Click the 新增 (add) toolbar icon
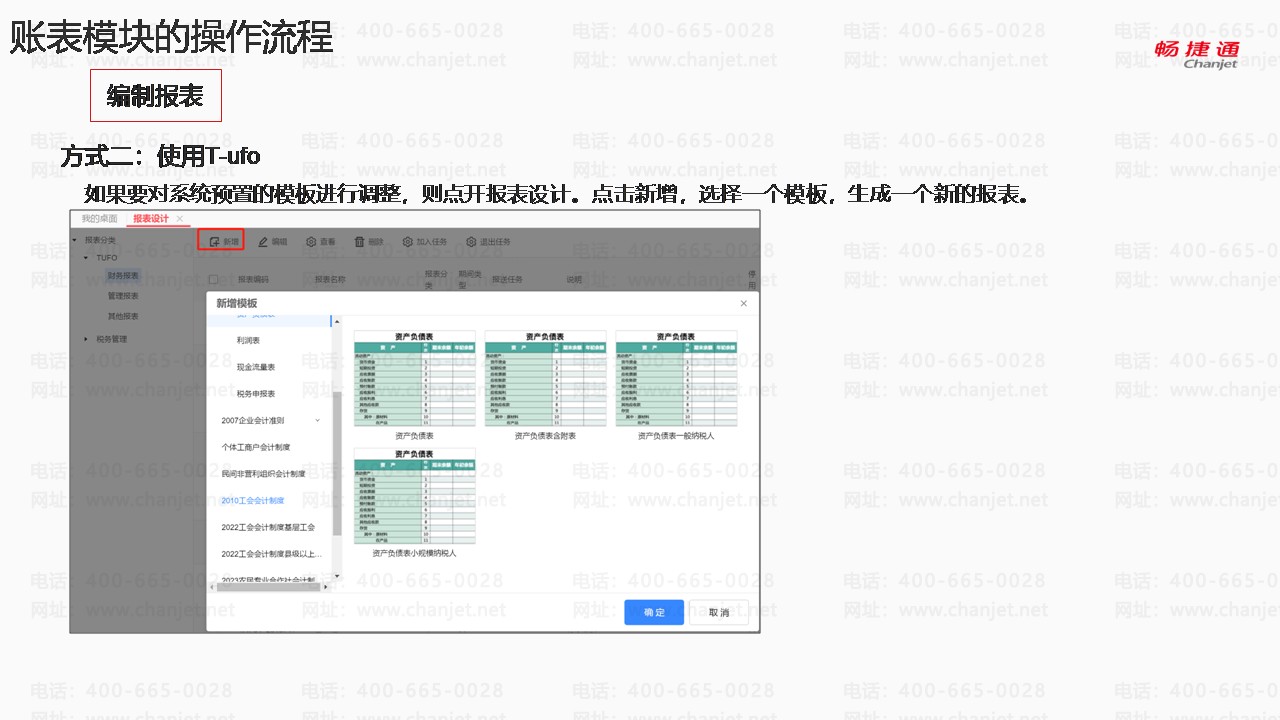Image resolution: width=1280 pixels, height=720 pixels. point(214,242)
